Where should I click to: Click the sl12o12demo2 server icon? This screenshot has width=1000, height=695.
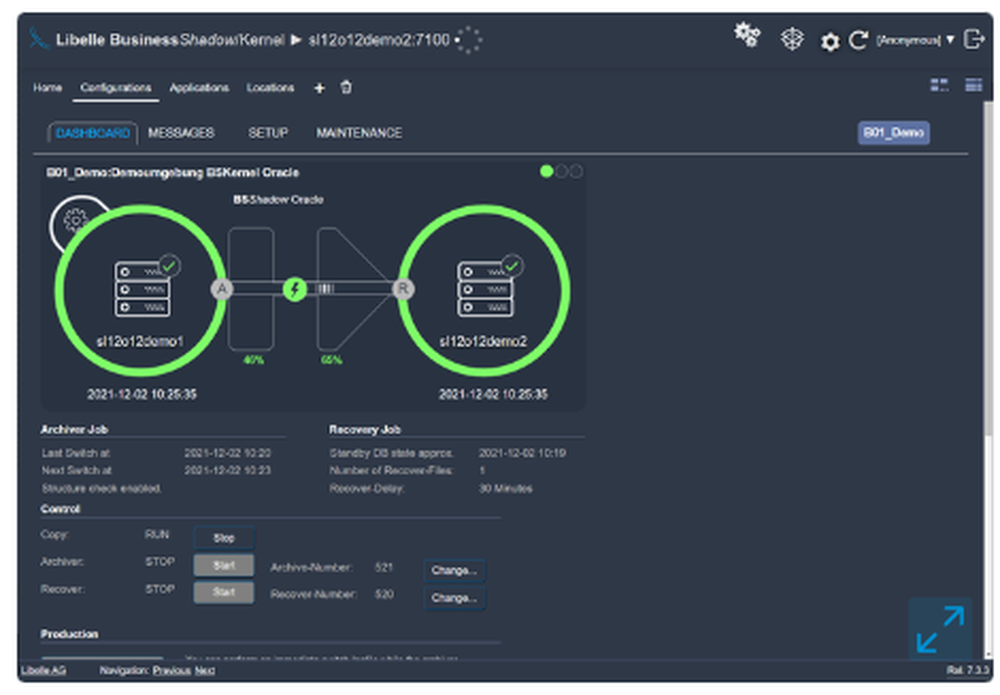coord(485,289)
